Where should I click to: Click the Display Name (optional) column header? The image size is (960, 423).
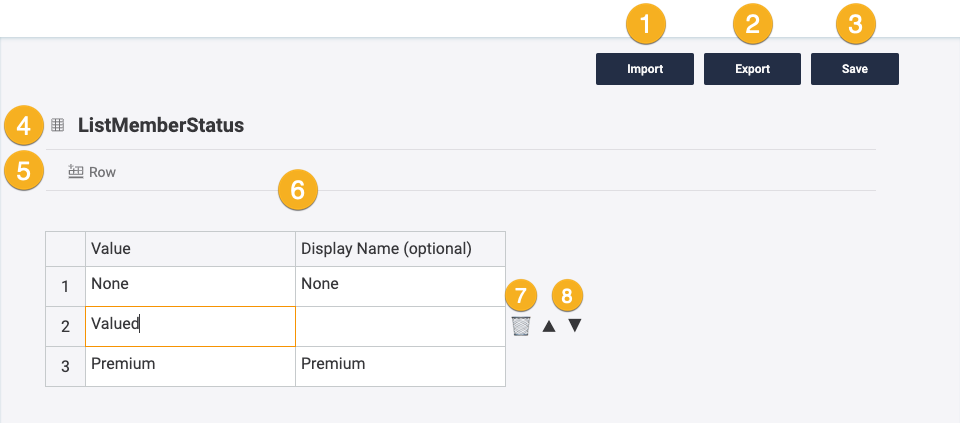pos(400,248)
